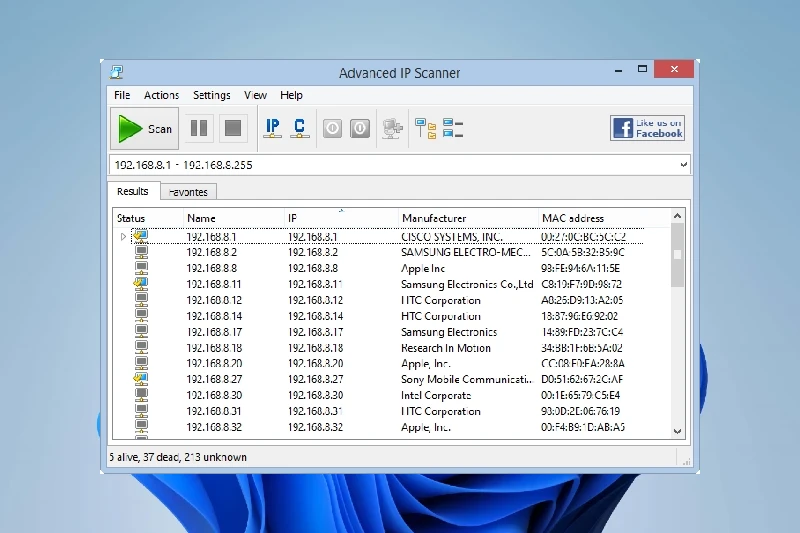Click MAC address starting D0:51:62
800x533 pixels.
(x=582, y=379)
